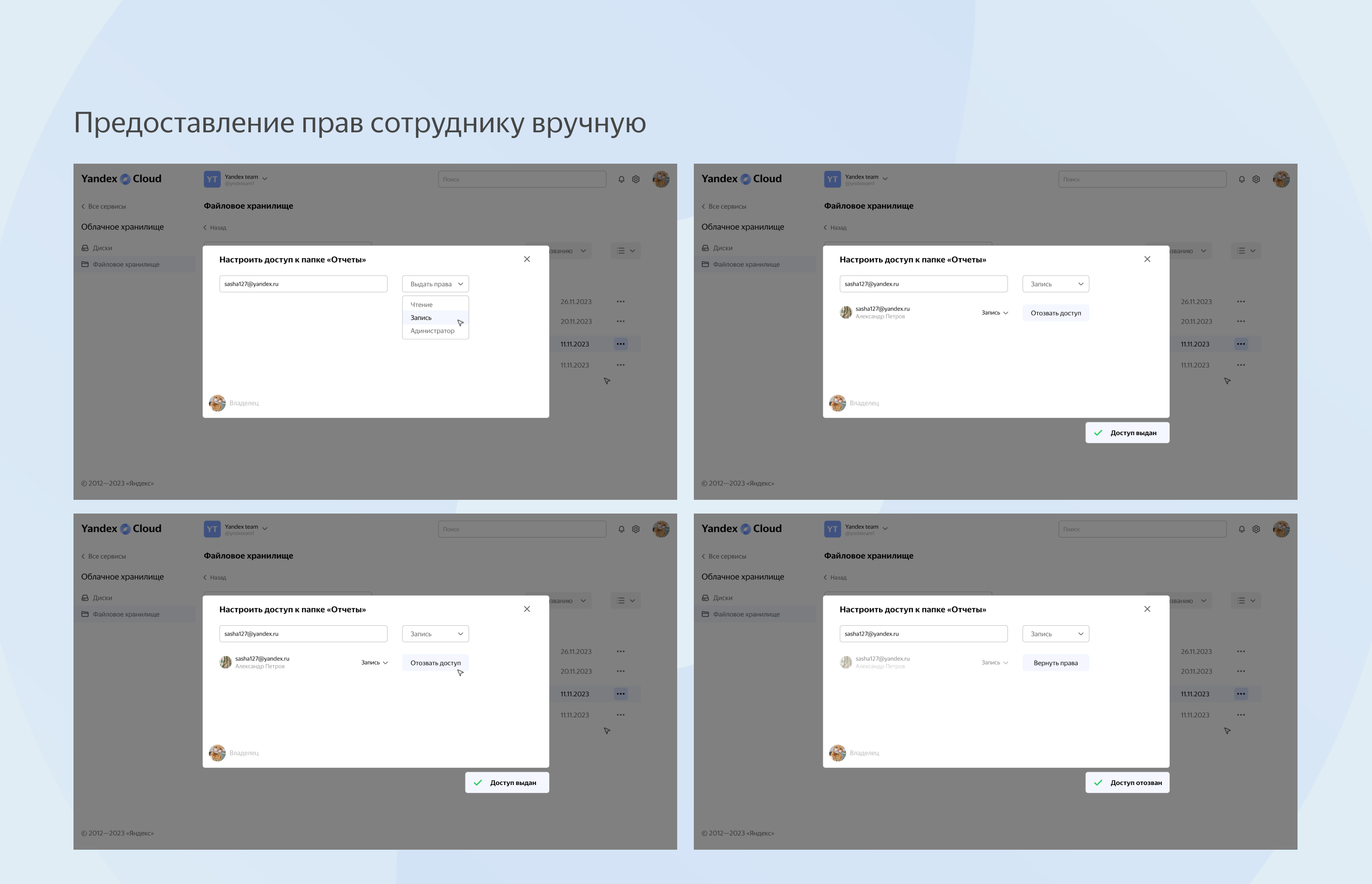
Task: Close the dialog containing the "Вернуть права" button
Action: pyautogui.click(x=1147, y=609)
